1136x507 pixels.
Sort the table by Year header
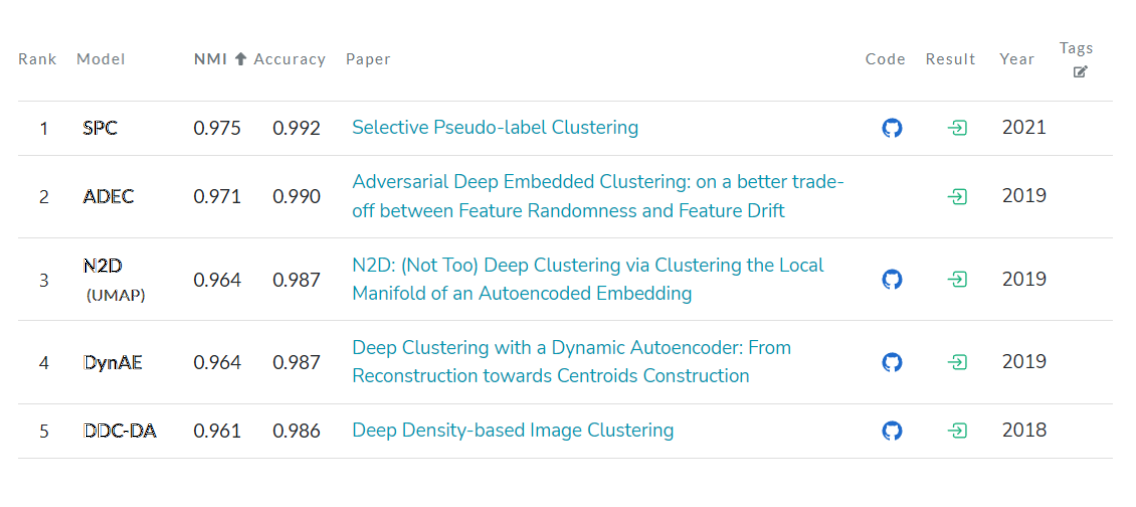1016,59
